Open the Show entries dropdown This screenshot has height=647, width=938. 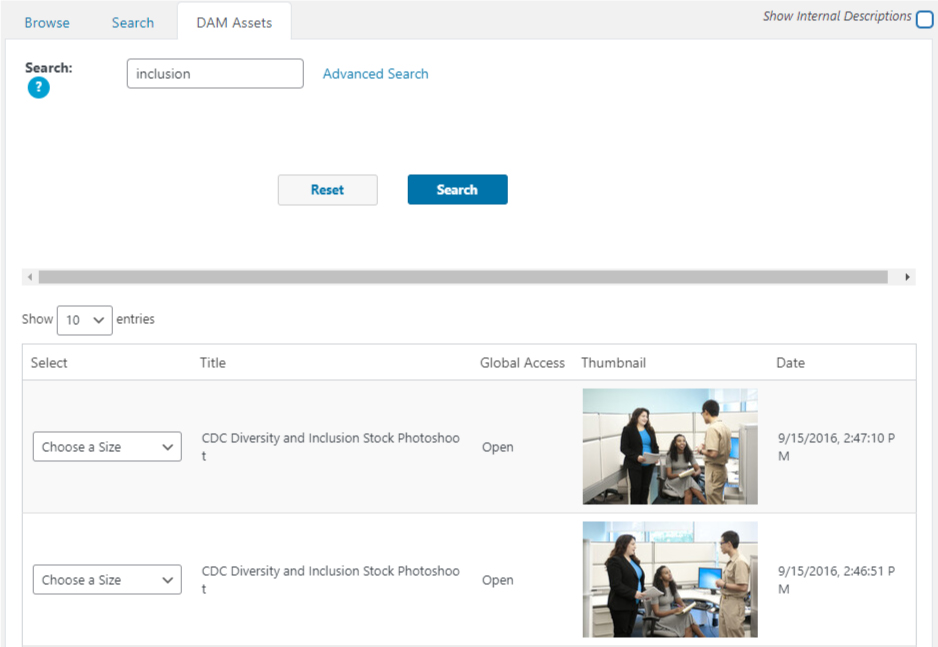coord(84,319)
